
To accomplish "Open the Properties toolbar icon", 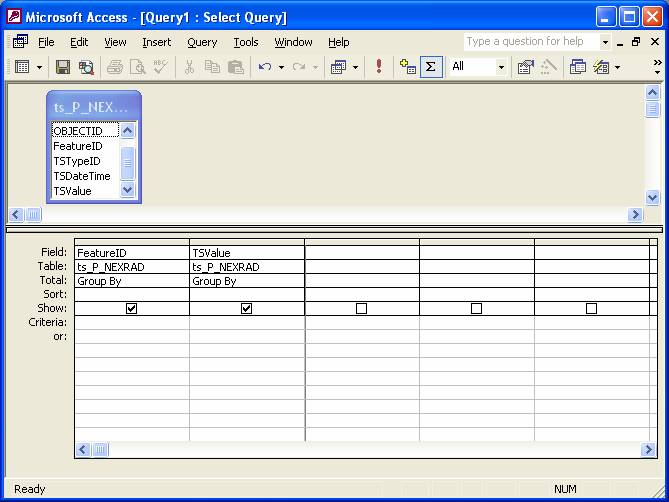I will click(525, 67).
